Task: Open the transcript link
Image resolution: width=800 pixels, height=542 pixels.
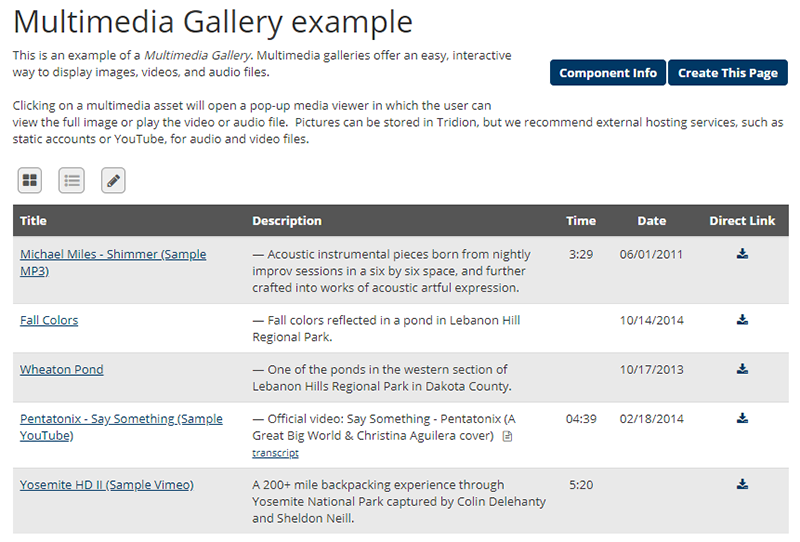Action: 275,453
